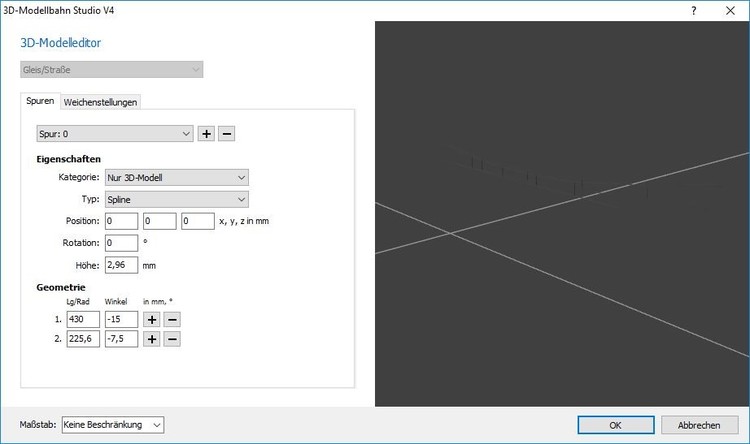Click the Maßstab: label
The height and width of the screenshot is (444, 750).
38,425
